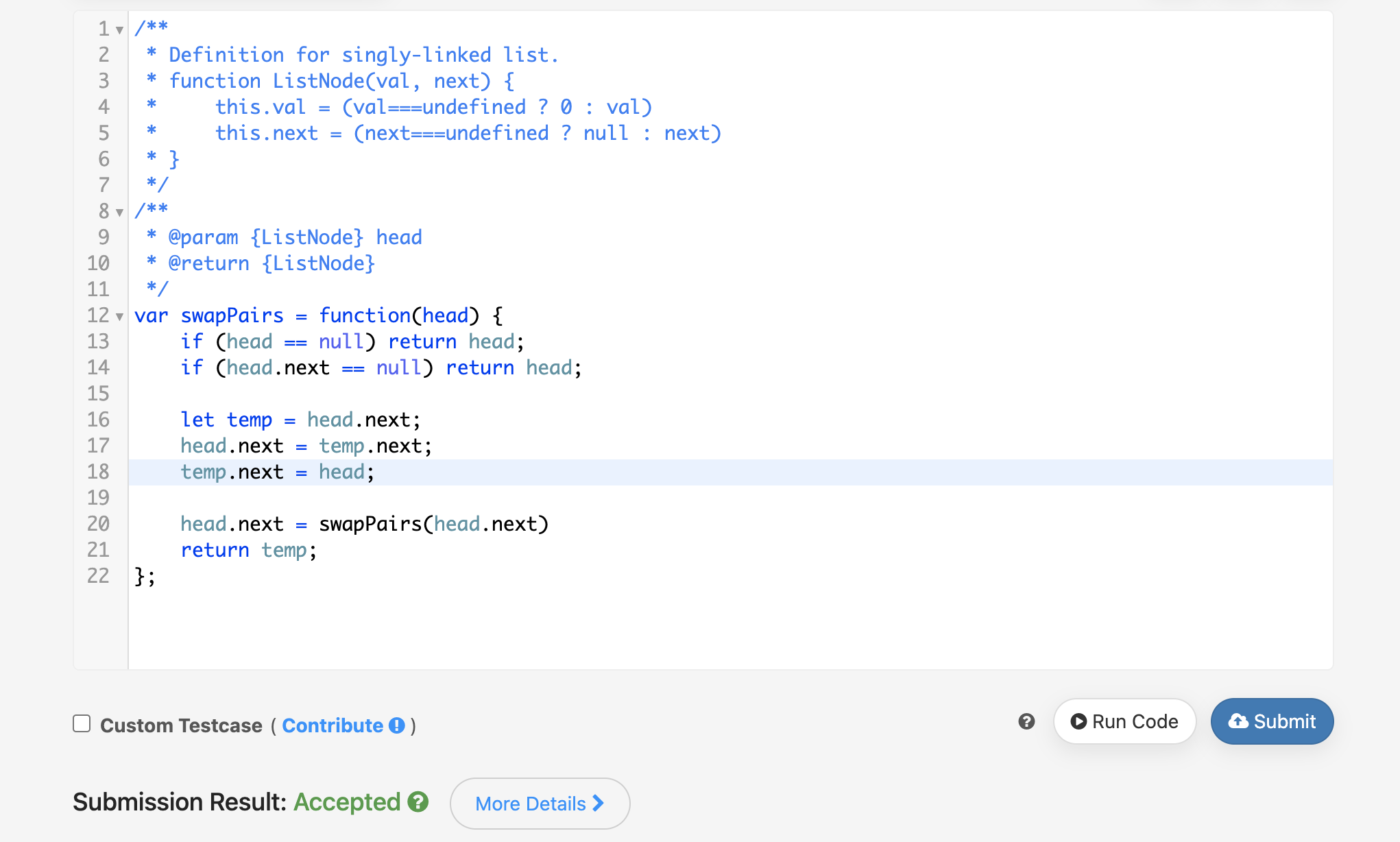Click line number 22 in the gutter
The height and width of the screenshot is (842, 1400).
[98, 576]
